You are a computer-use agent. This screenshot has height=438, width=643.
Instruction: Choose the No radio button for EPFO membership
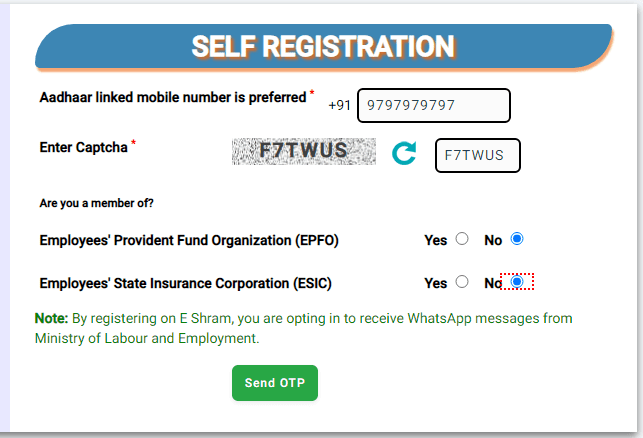pos(517,239)
